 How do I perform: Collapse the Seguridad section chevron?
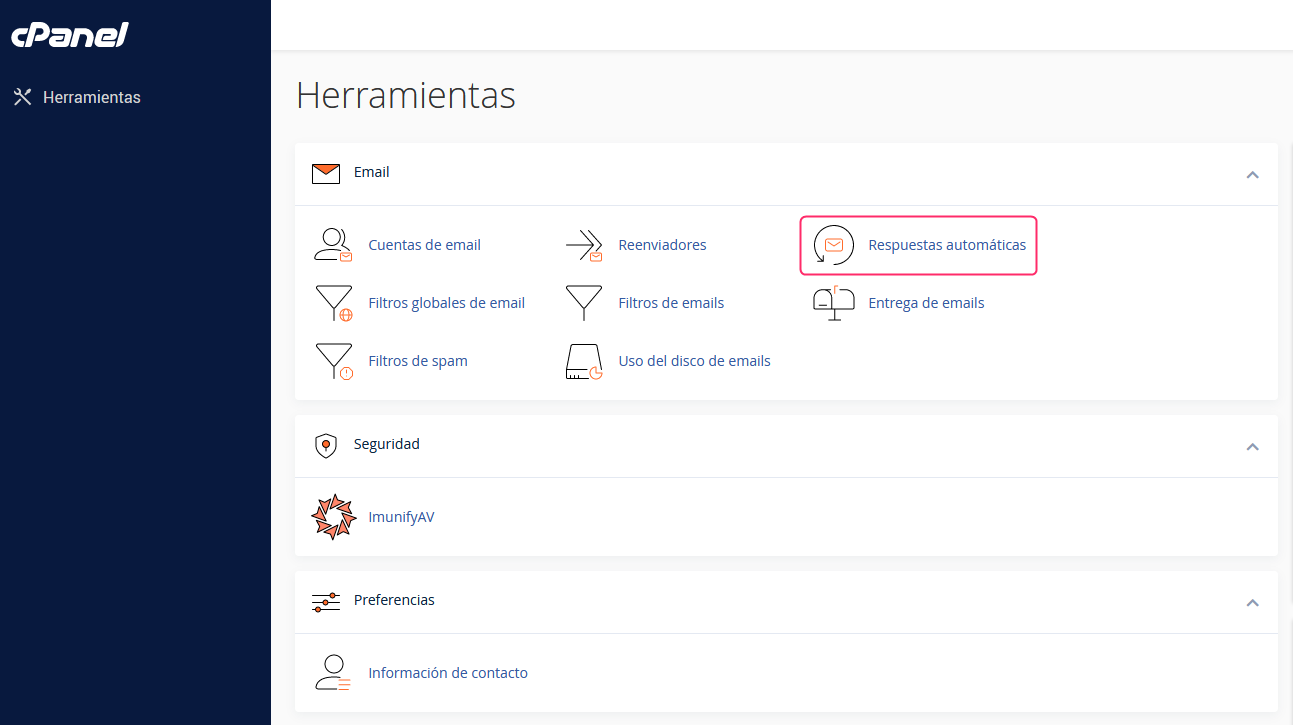[1252, 447]
